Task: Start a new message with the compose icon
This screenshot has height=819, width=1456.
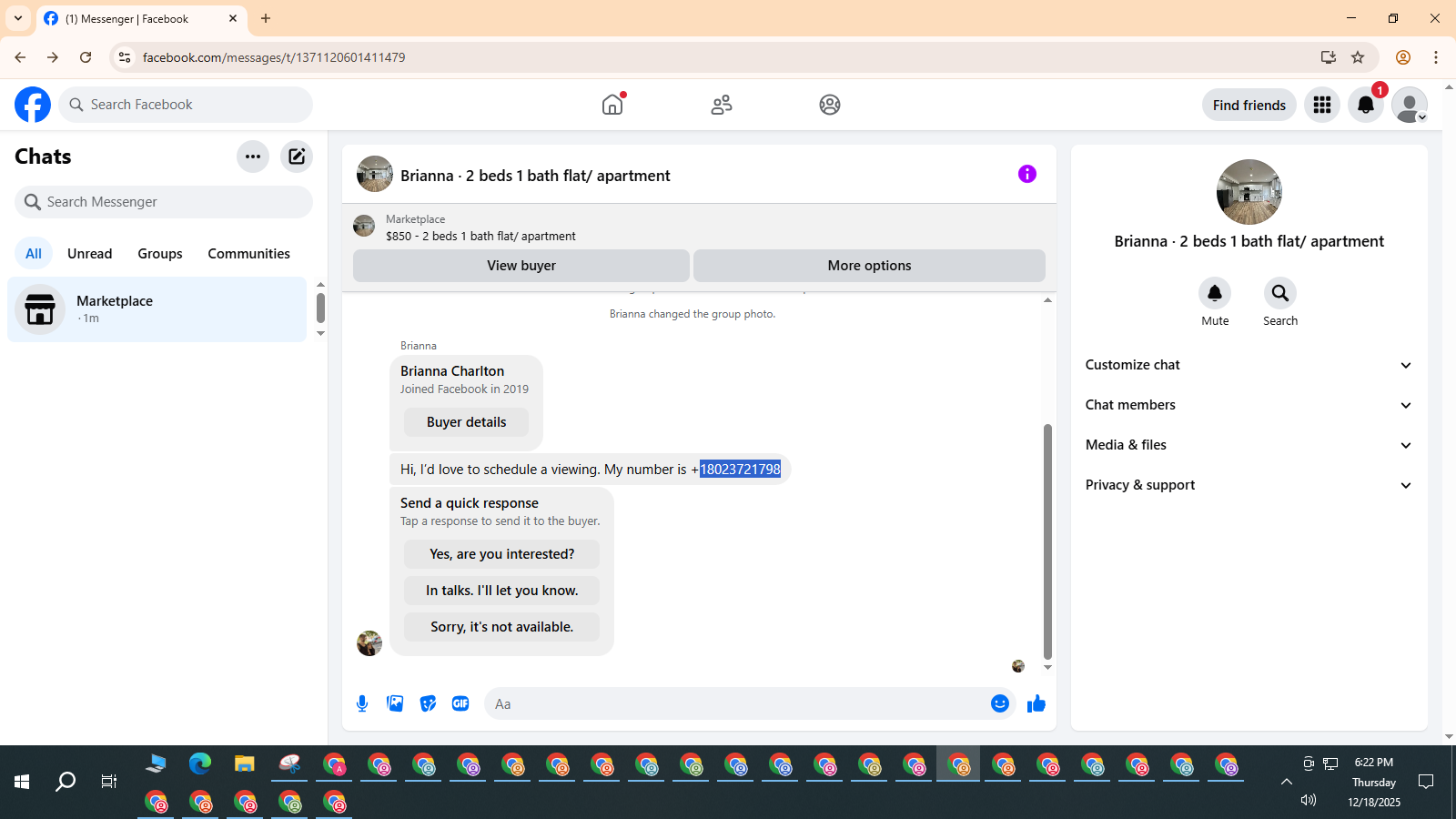Action: click(x=297, y=157)
